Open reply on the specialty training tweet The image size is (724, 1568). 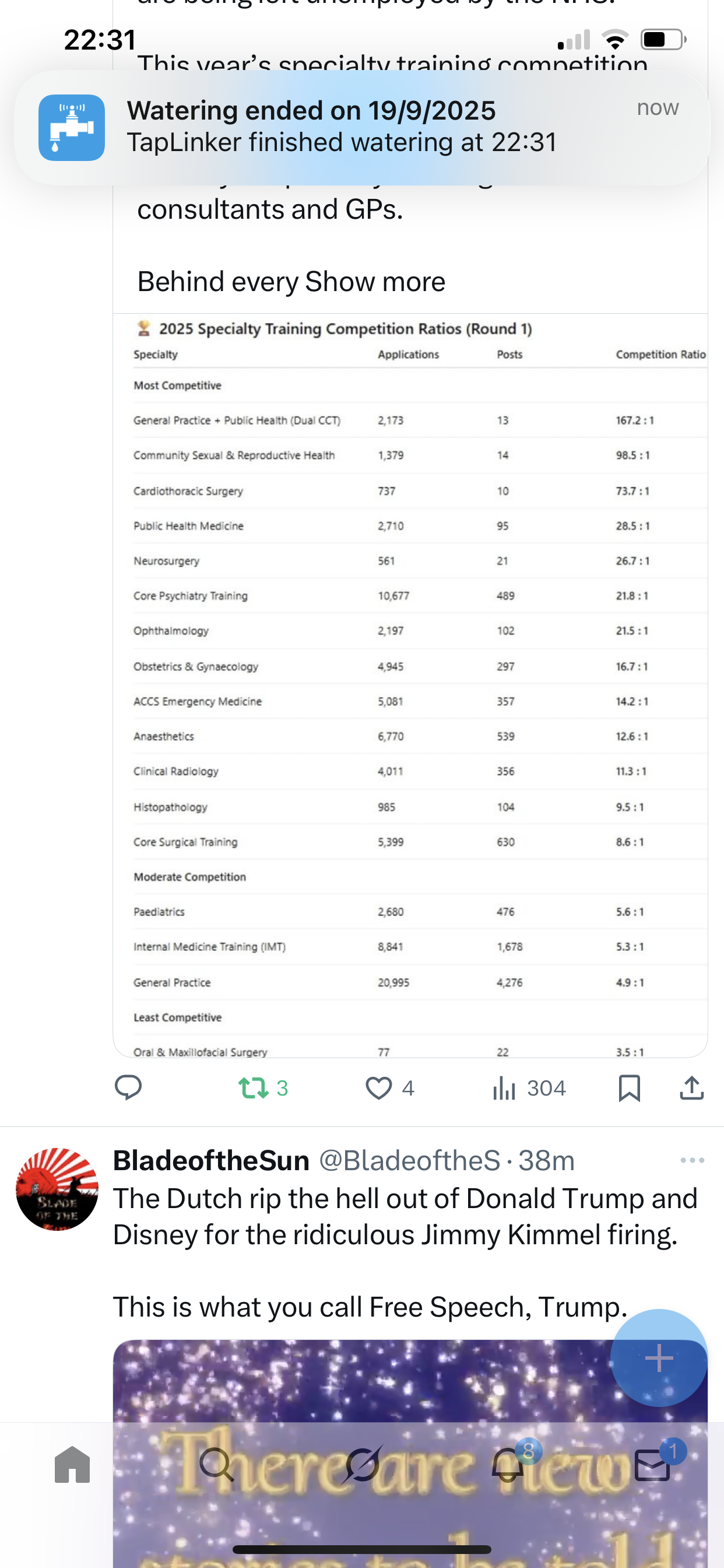pos(128,1088)
